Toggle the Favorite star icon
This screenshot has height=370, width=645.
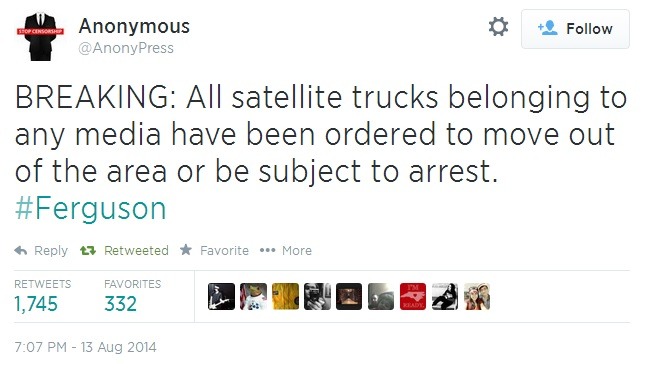(x=186, y=249)
